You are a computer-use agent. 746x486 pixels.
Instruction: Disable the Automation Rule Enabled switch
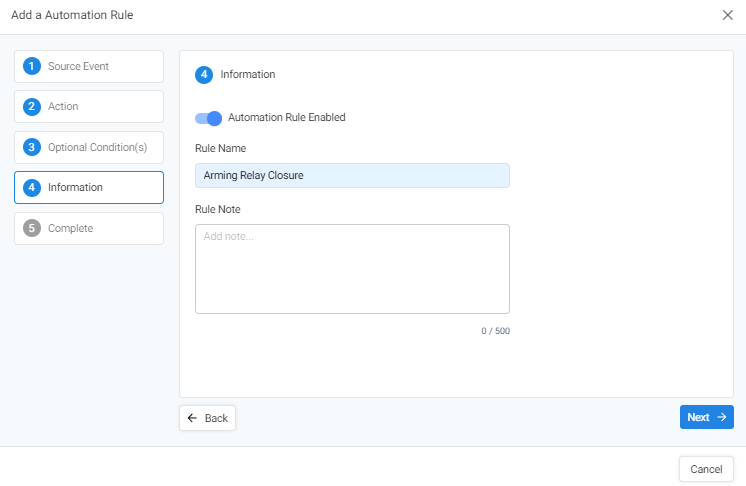208,118
